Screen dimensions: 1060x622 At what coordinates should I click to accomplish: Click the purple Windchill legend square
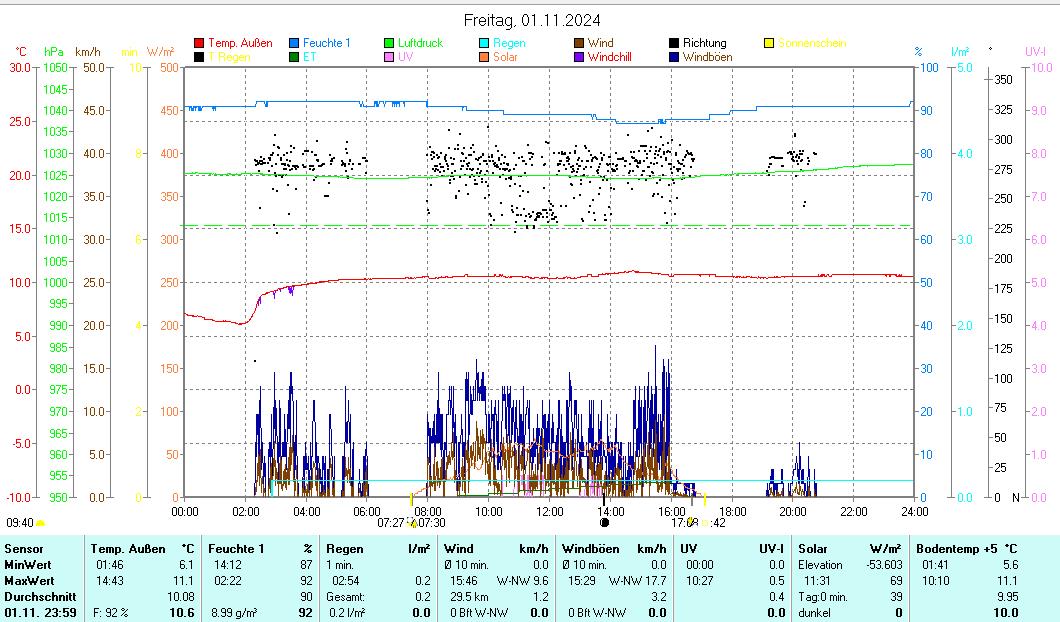pyautogui.click(x=580, y=57)
